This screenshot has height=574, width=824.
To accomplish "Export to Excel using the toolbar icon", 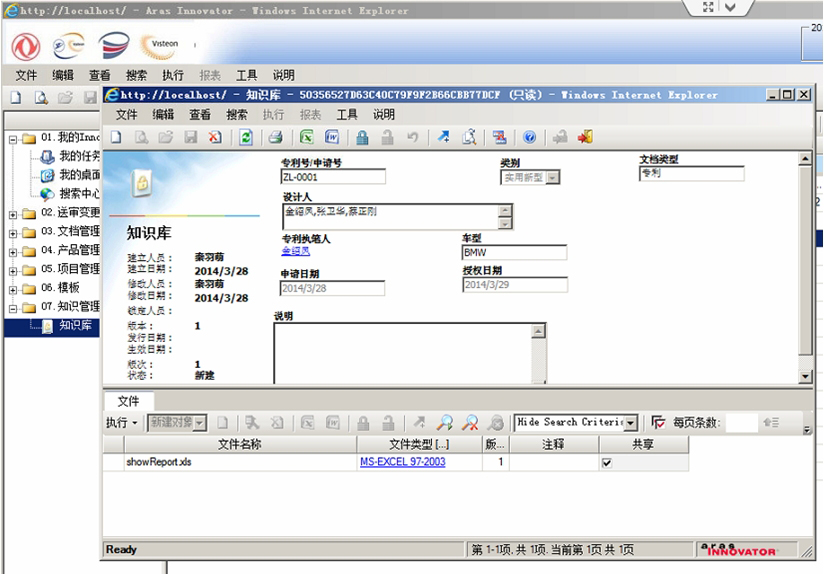I will [x=306, y=138].
